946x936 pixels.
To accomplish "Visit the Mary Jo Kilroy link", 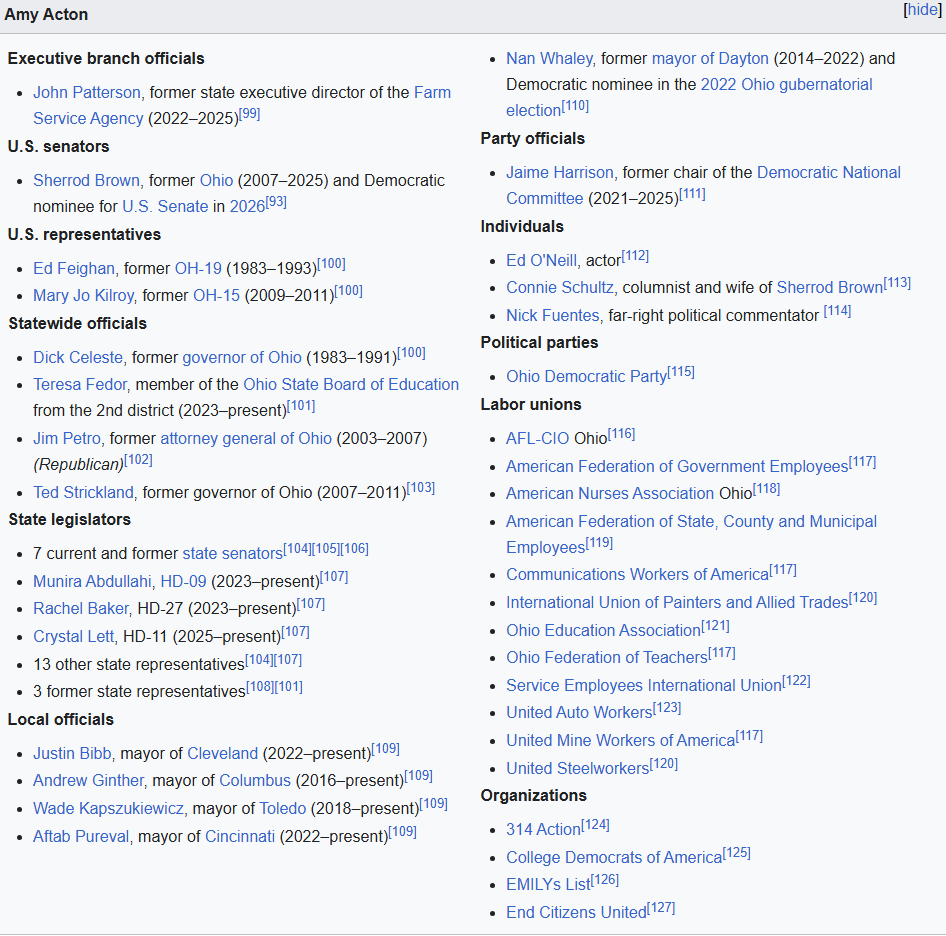I will pos(83,296).
